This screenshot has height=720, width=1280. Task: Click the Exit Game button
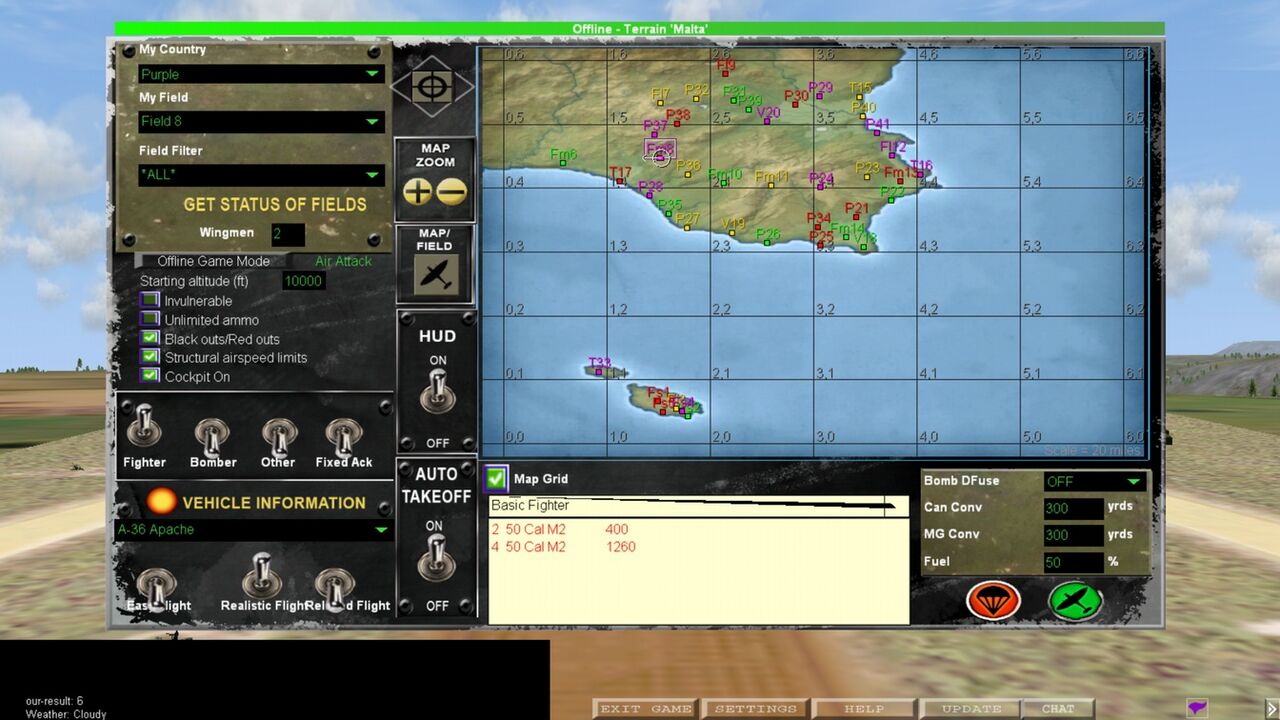click(645, 709)
